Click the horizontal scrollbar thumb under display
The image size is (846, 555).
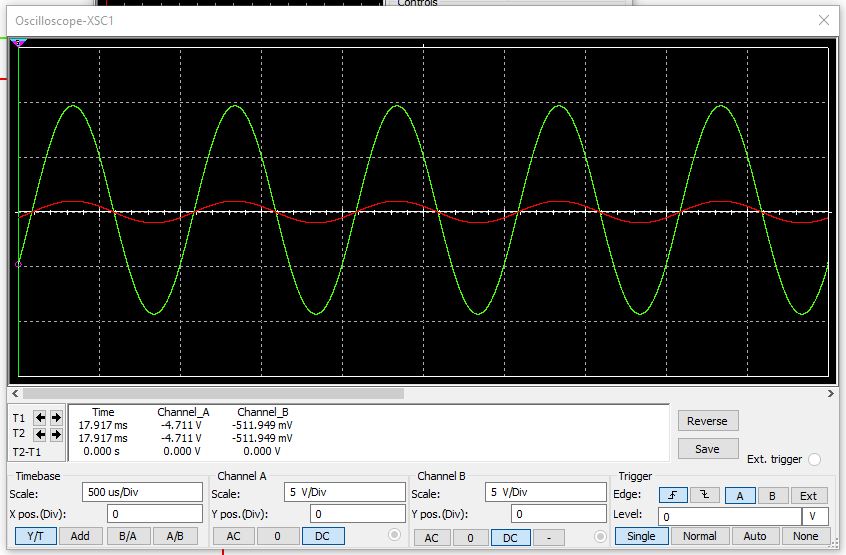tap(213, 394)
